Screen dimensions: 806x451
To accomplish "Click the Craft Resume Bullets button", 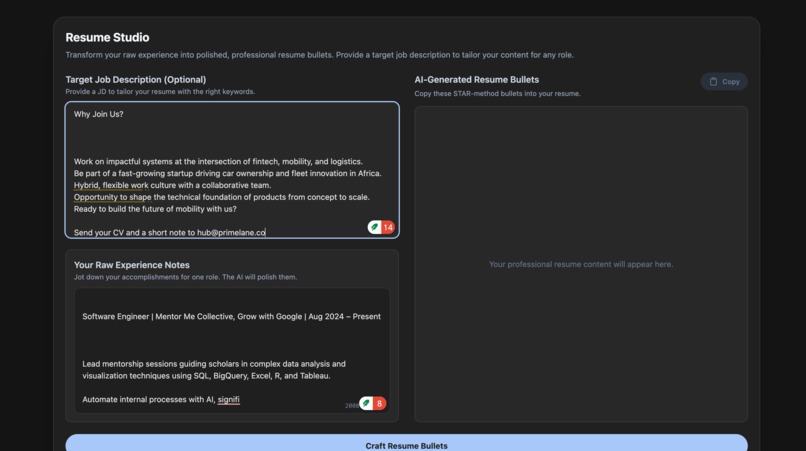I will coord(406,443).
